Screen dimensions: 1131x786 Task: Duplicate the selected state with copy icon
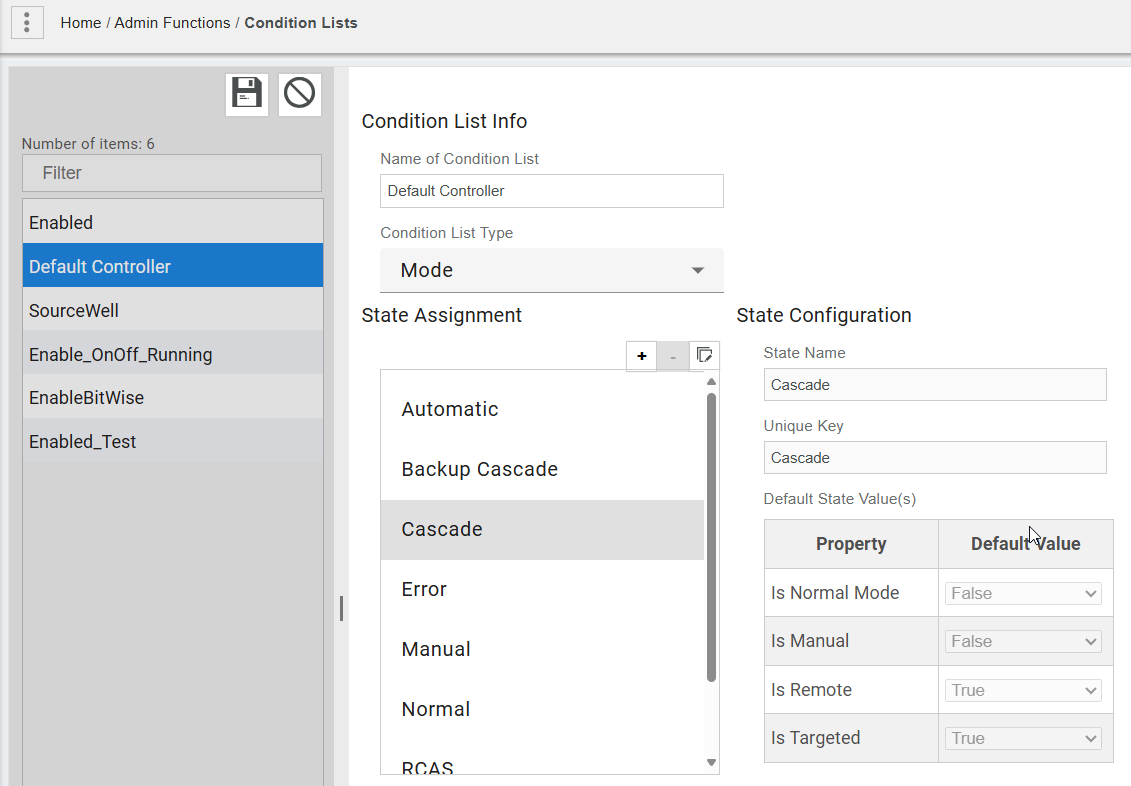point(705,356)
